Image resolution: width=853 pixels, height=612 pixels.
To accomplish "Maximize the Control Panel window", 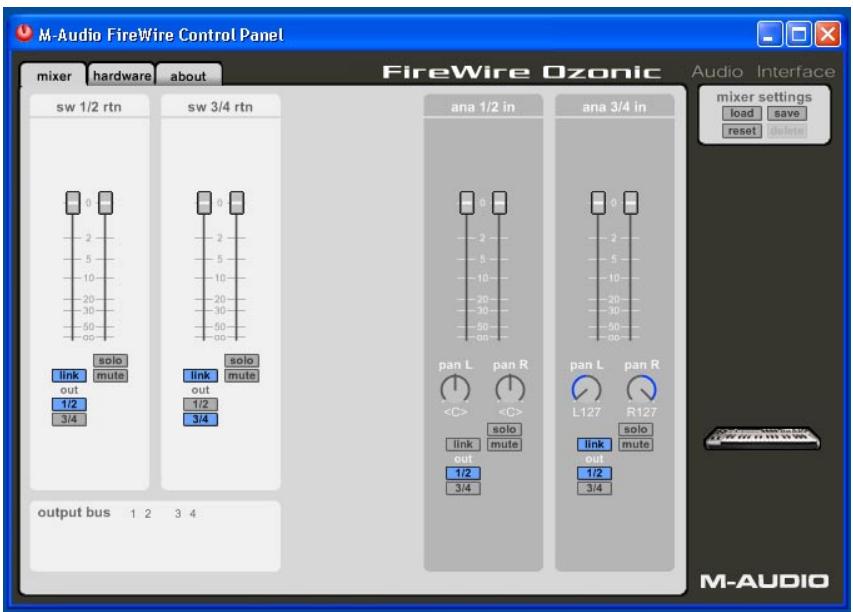I will pos(799,35).
